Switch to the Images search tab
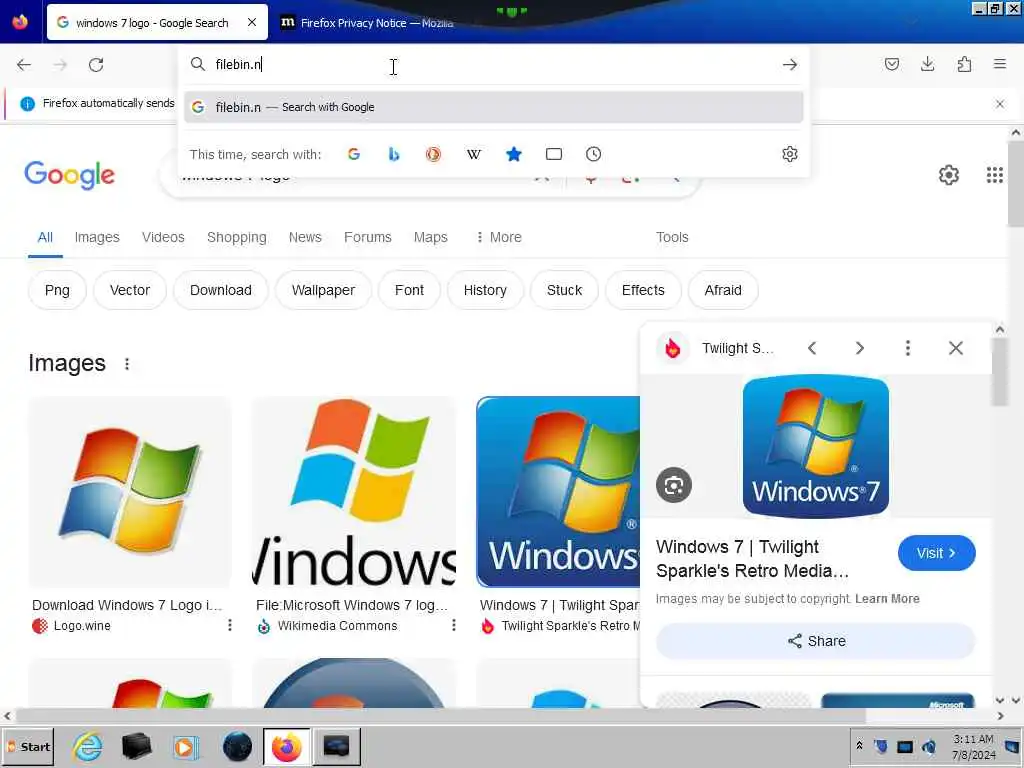1024x768 pixels. point(97,237)
